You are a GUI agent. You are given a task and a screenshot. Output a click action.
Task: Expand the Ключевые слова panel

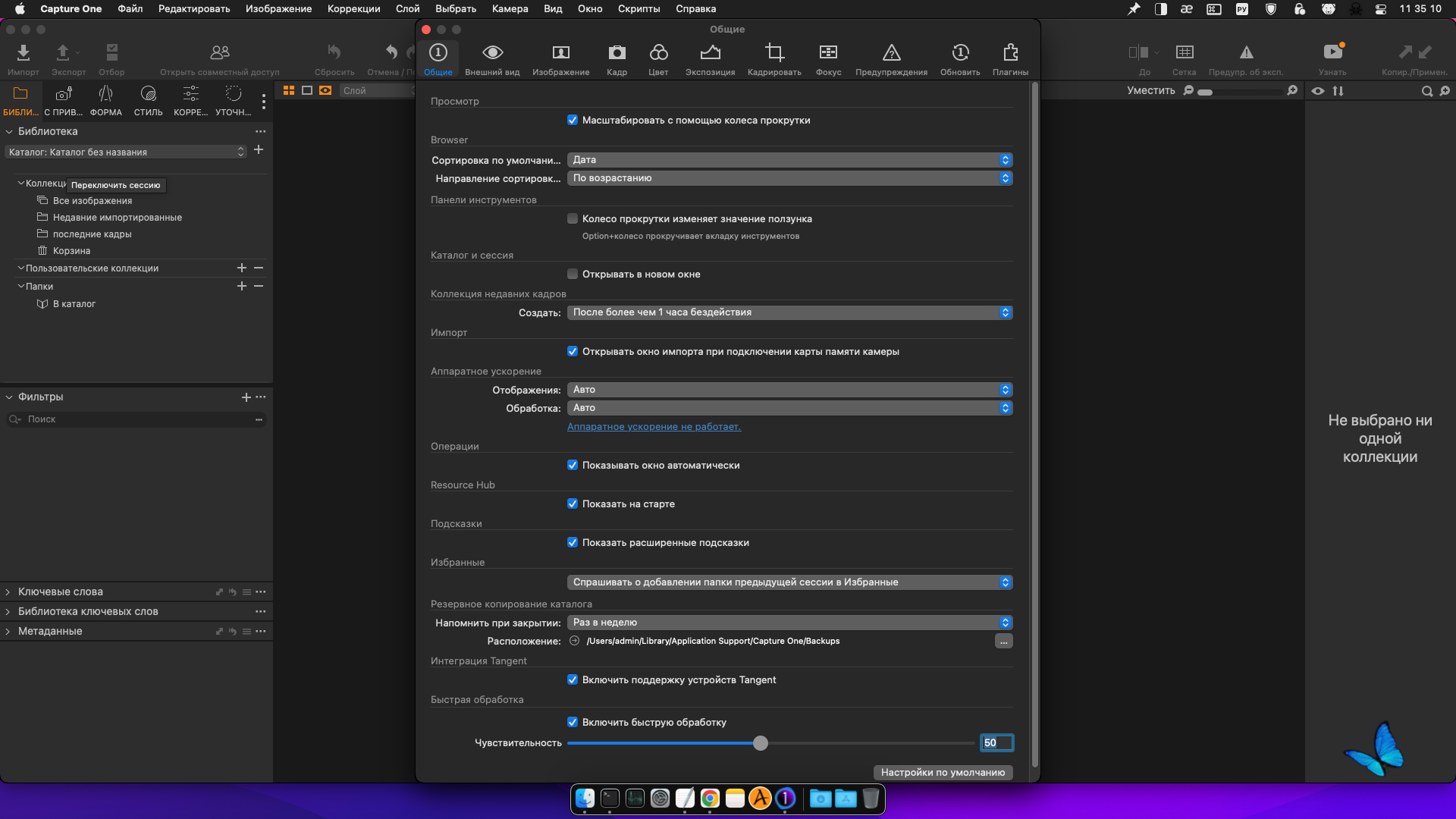(8, 591)
